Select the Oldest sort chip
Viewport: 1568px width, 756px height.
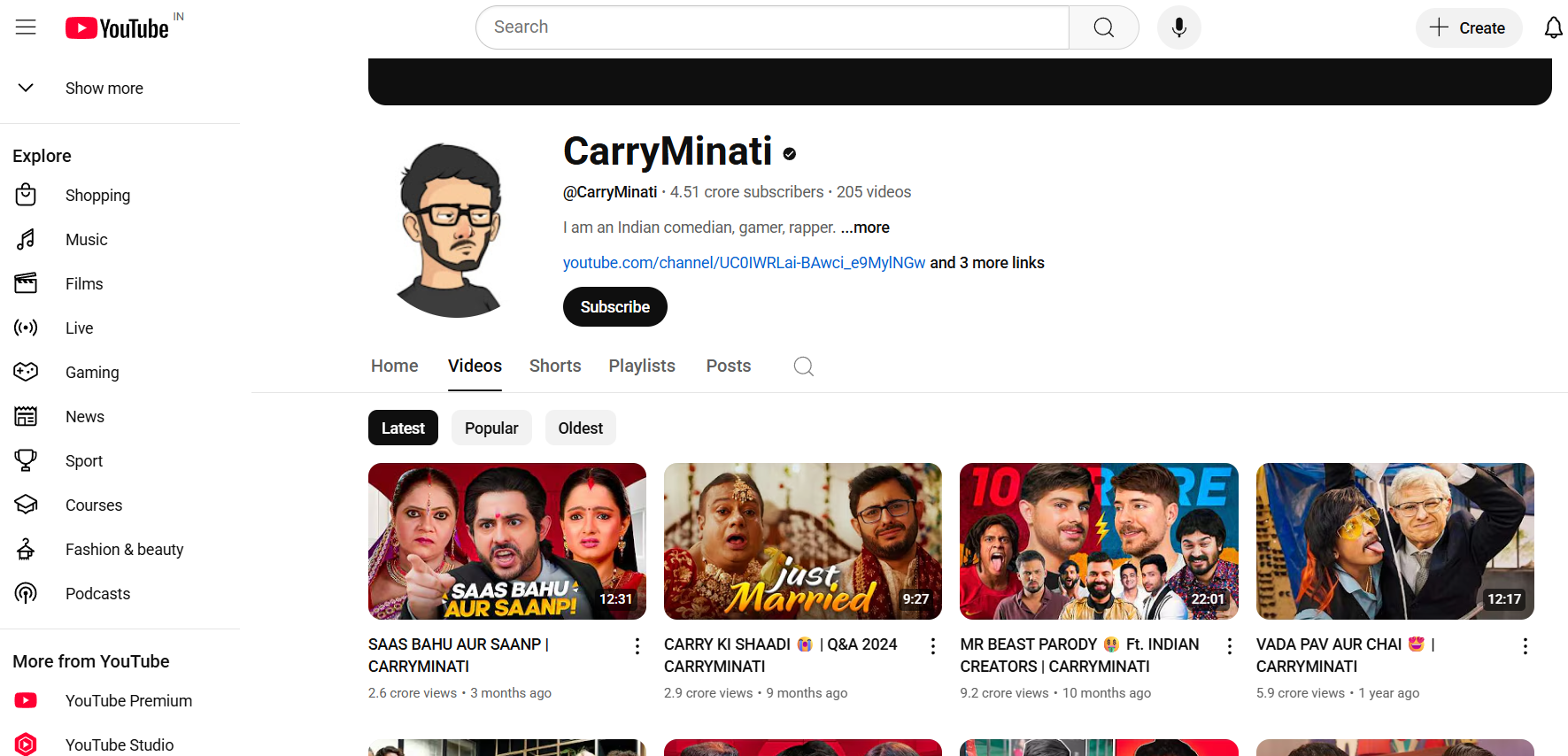pyautogui.click(x=581, y=428)
